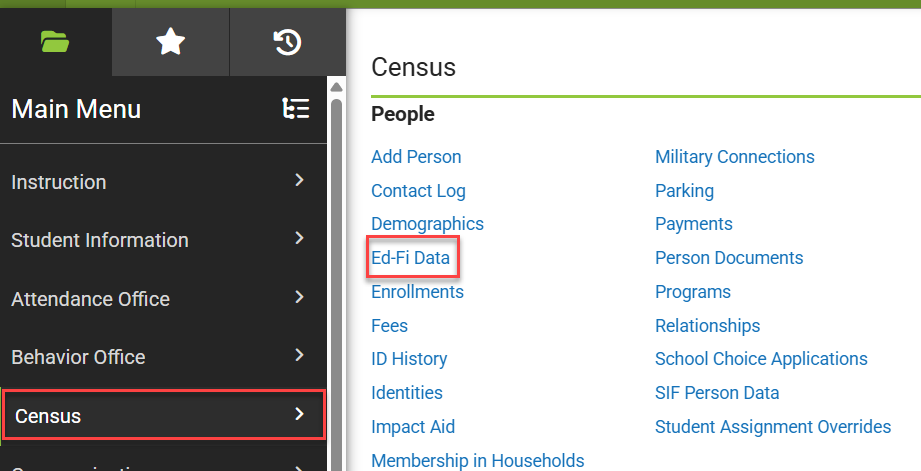
Task: Open the recent history clock tab
Action: [x=288, y=42]
